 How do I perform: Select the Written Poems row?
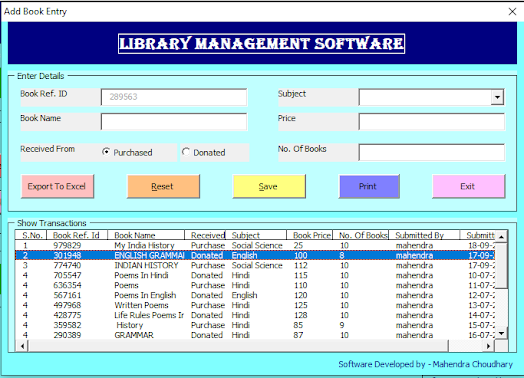(x=255, y=305)
